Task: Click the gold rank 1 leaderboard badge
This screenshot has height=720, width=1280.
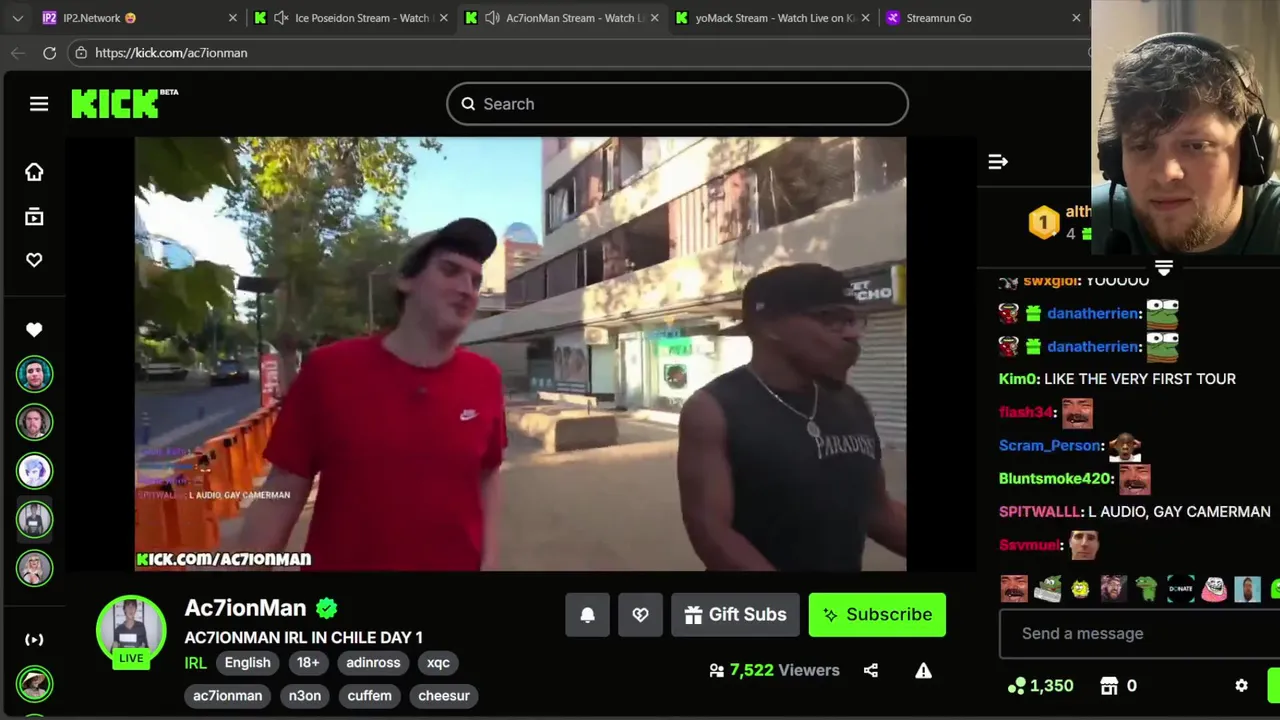Action: pos(1043,222)
